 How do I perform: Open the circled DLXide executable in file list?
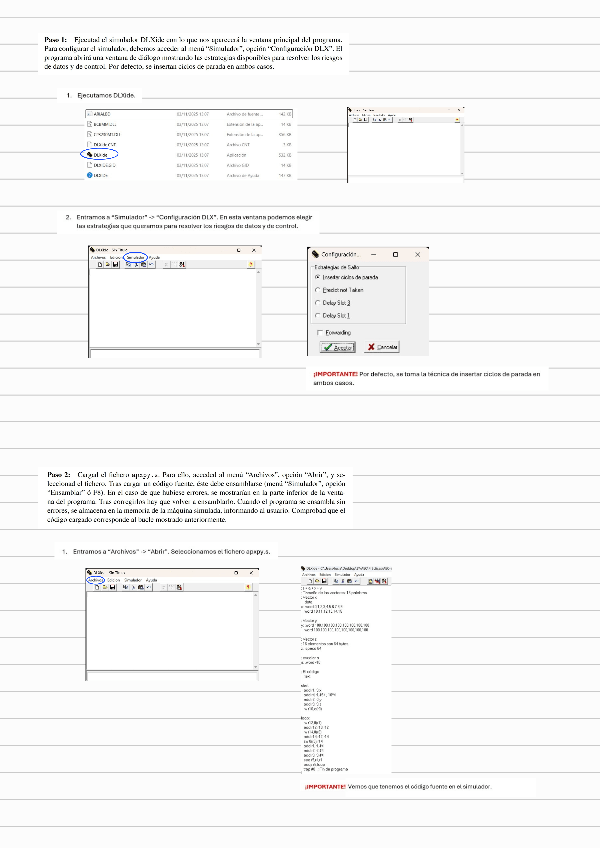tap(99, 155)
